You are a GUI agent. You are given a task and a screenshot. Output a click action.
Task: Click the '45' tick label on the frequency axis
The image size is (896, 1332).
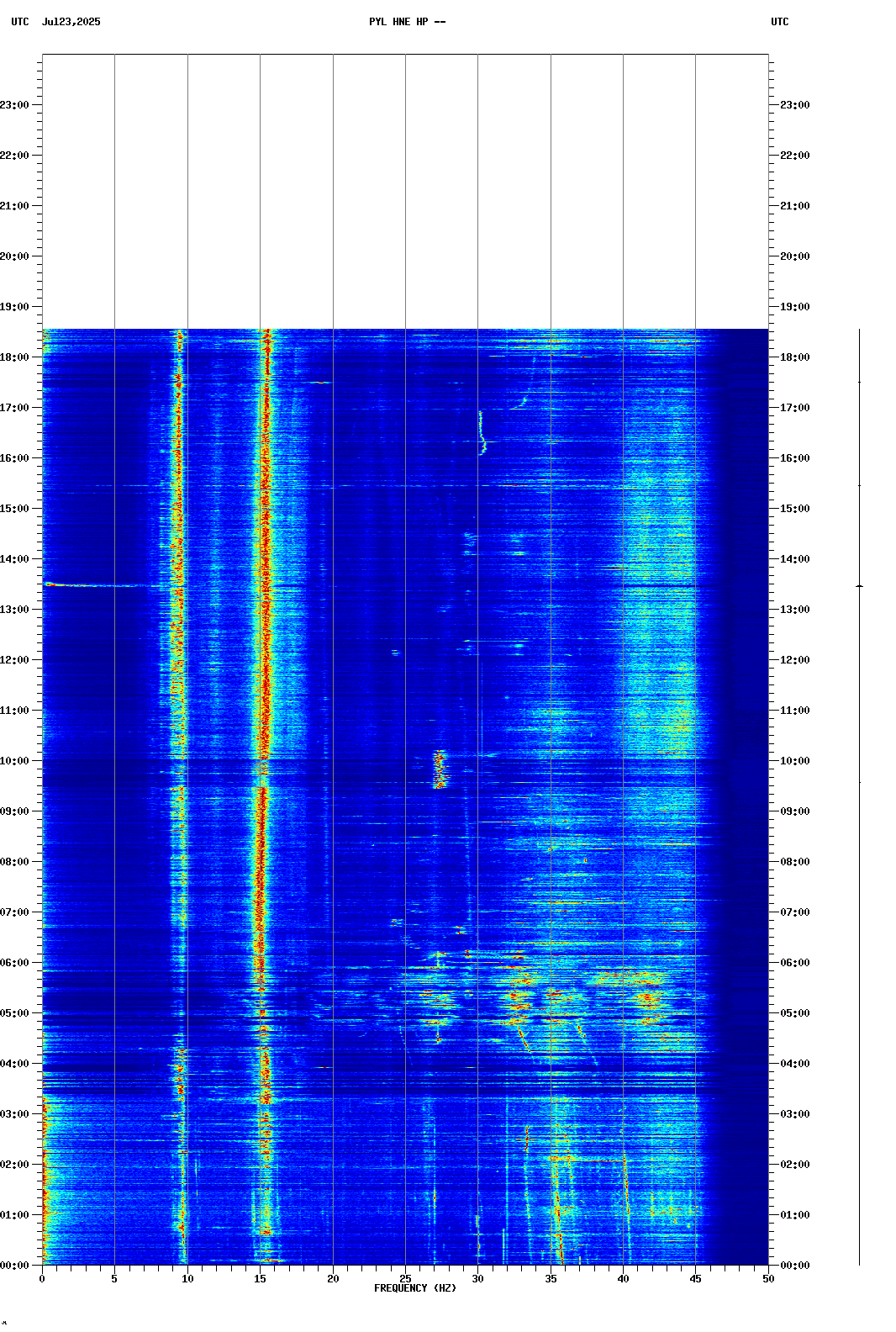coord(695,1279)
